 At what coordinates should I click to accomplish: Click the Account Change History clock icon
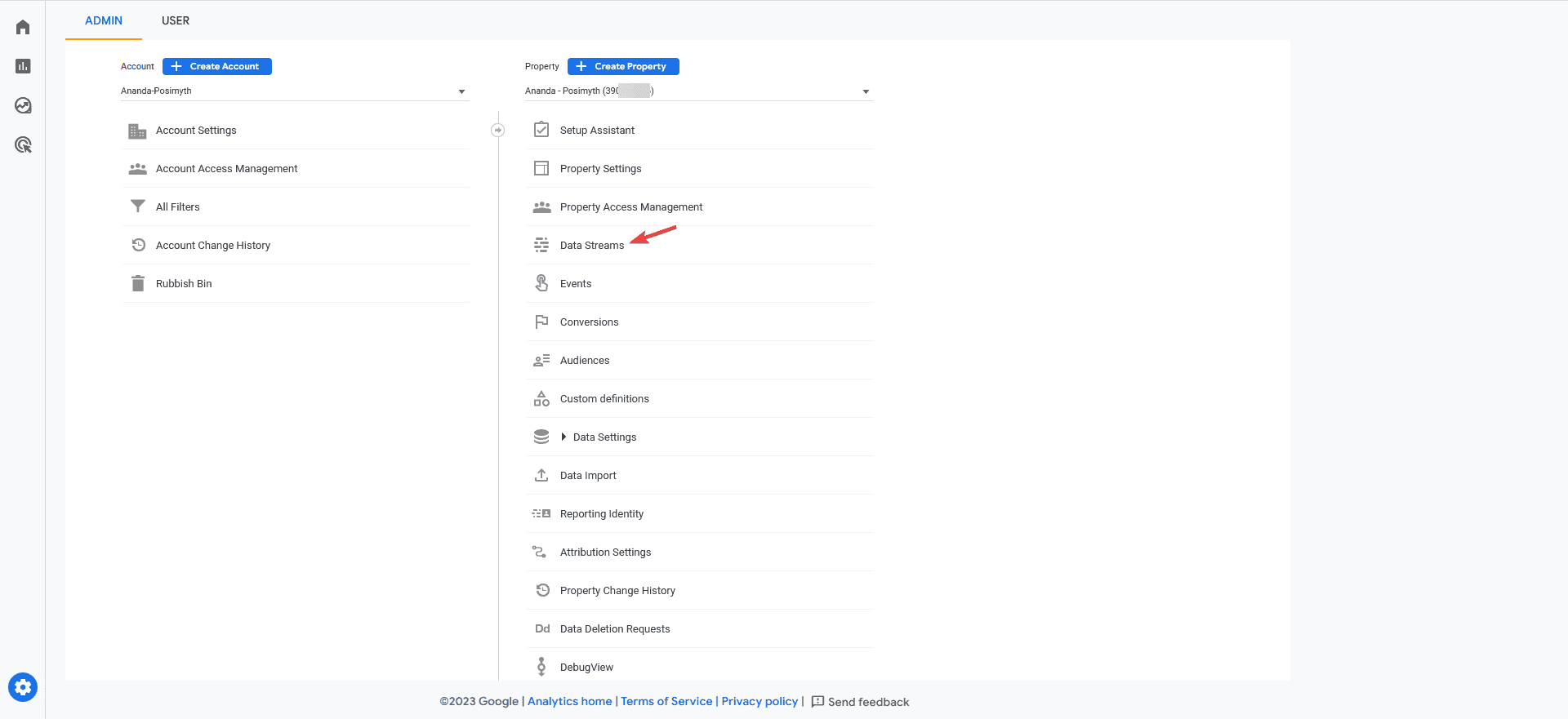point(139,245)
